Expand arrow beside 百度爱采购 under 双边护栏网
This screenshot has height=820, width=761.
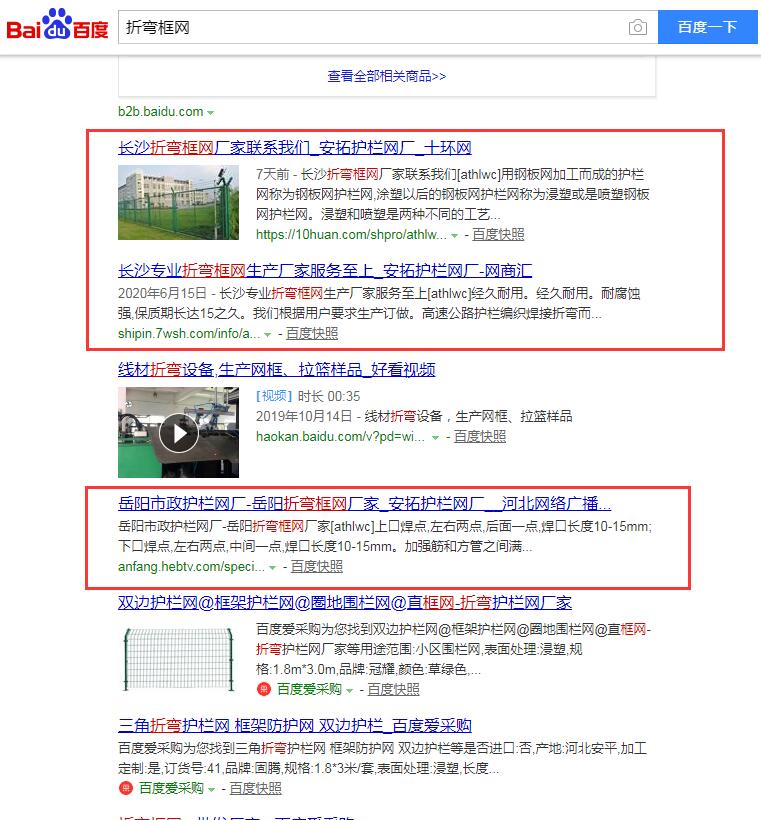click(349, 691)
